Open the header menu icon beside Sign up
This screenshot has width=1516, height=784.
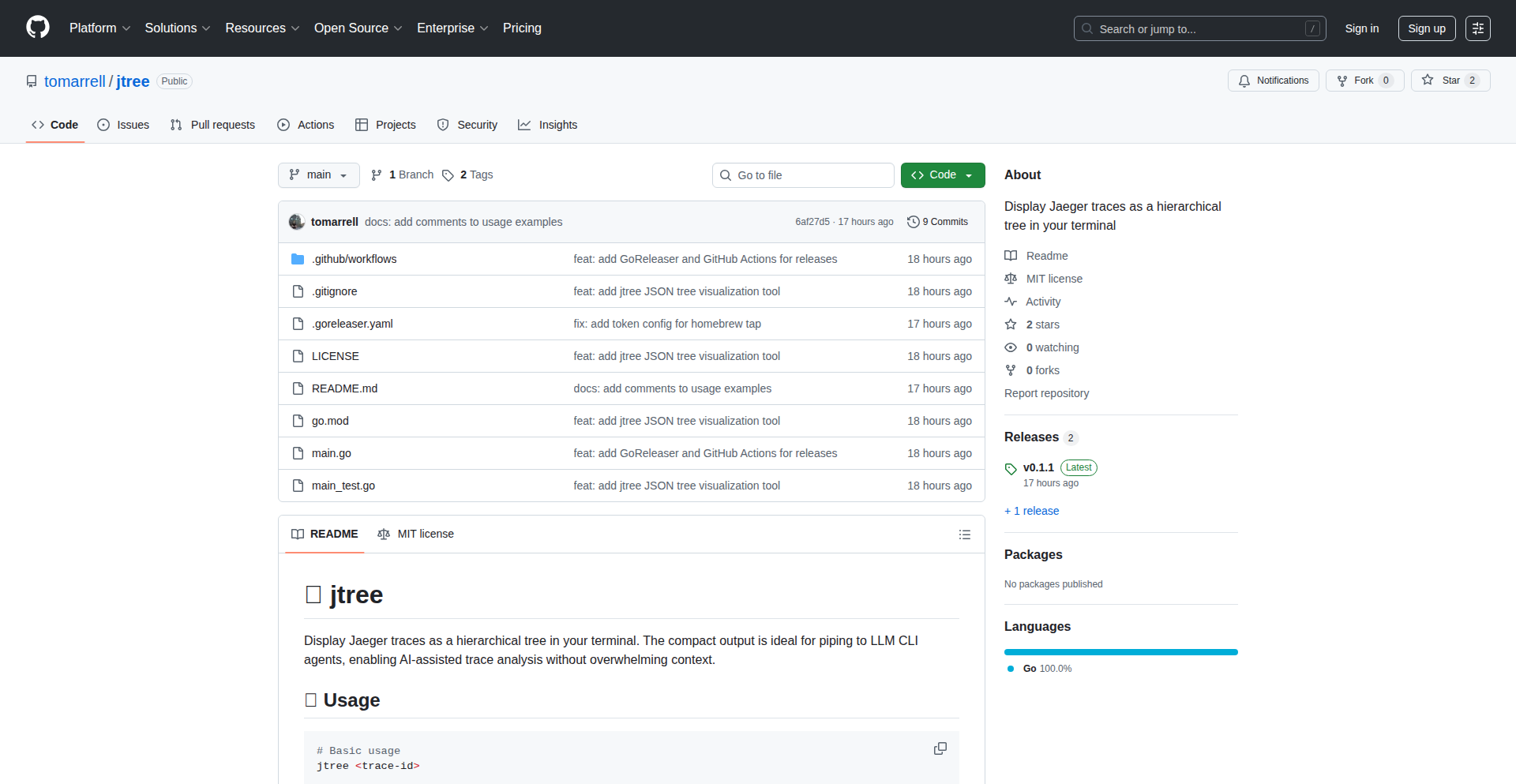pyautogui.click(x=1477, y=28)
